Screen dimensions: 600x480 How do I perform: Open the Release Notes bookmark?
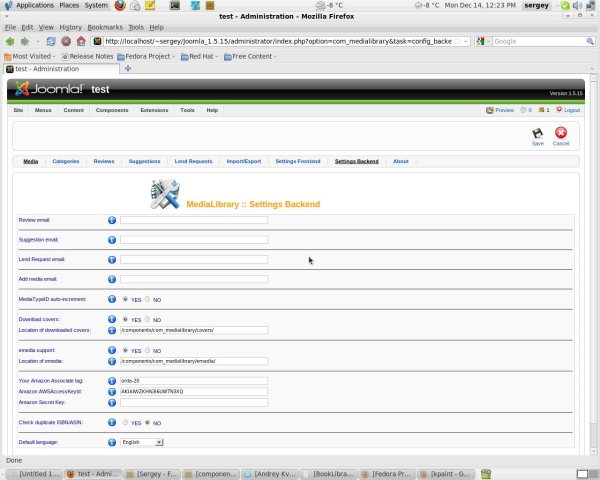click(x=87, y=57)
